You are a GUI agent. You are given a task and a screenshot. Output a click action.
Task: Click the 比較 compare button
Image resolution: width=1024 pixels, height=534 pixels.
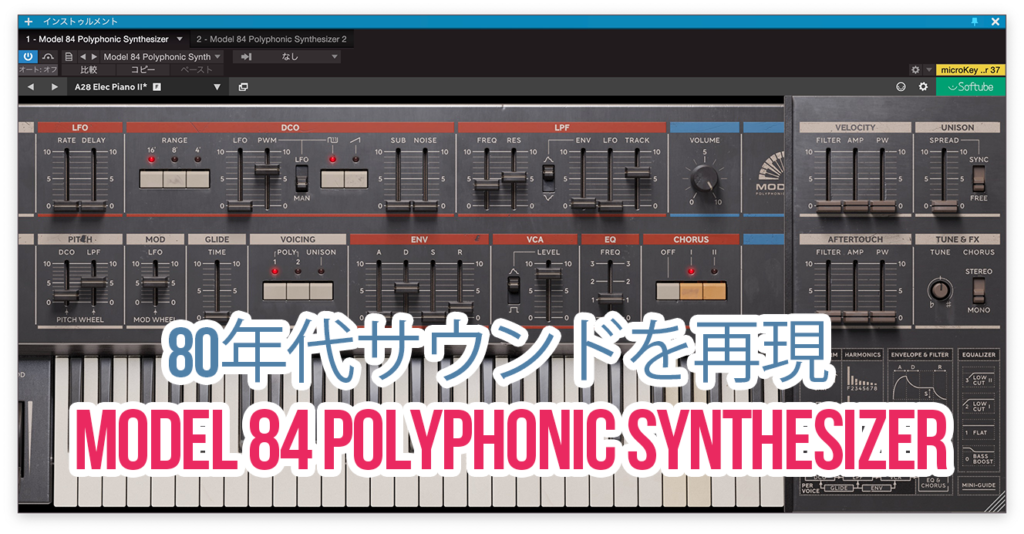[88, 69]
